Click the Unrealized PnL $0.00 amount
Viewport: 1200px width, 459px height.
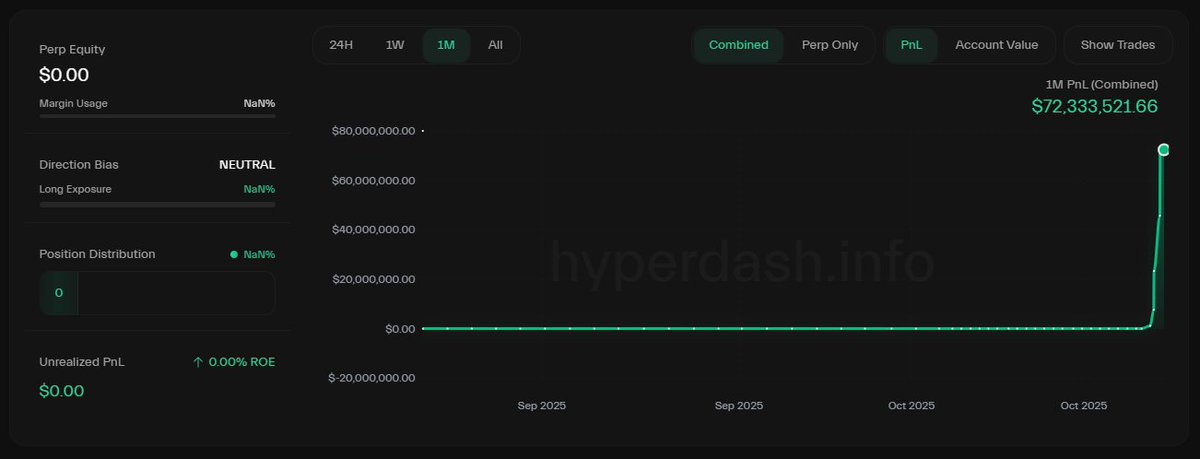[61, 391]
